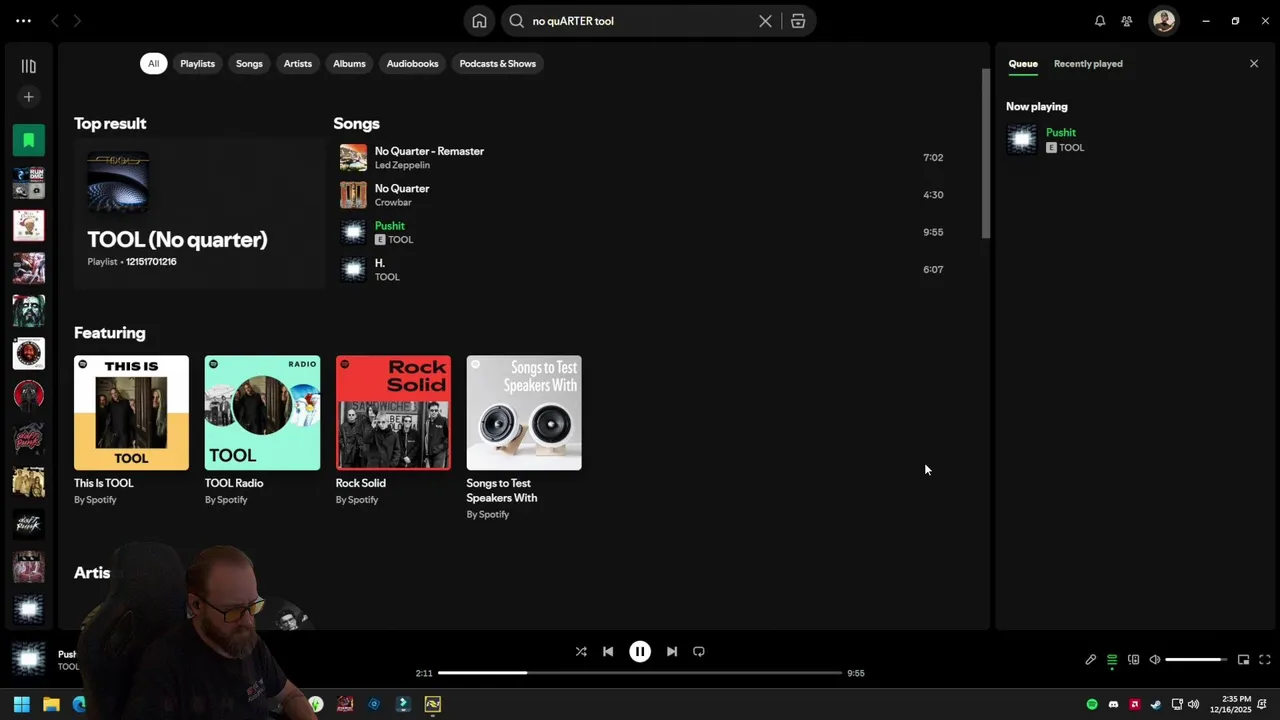Click Pushit under Now playing in queue

point(1061,132)
